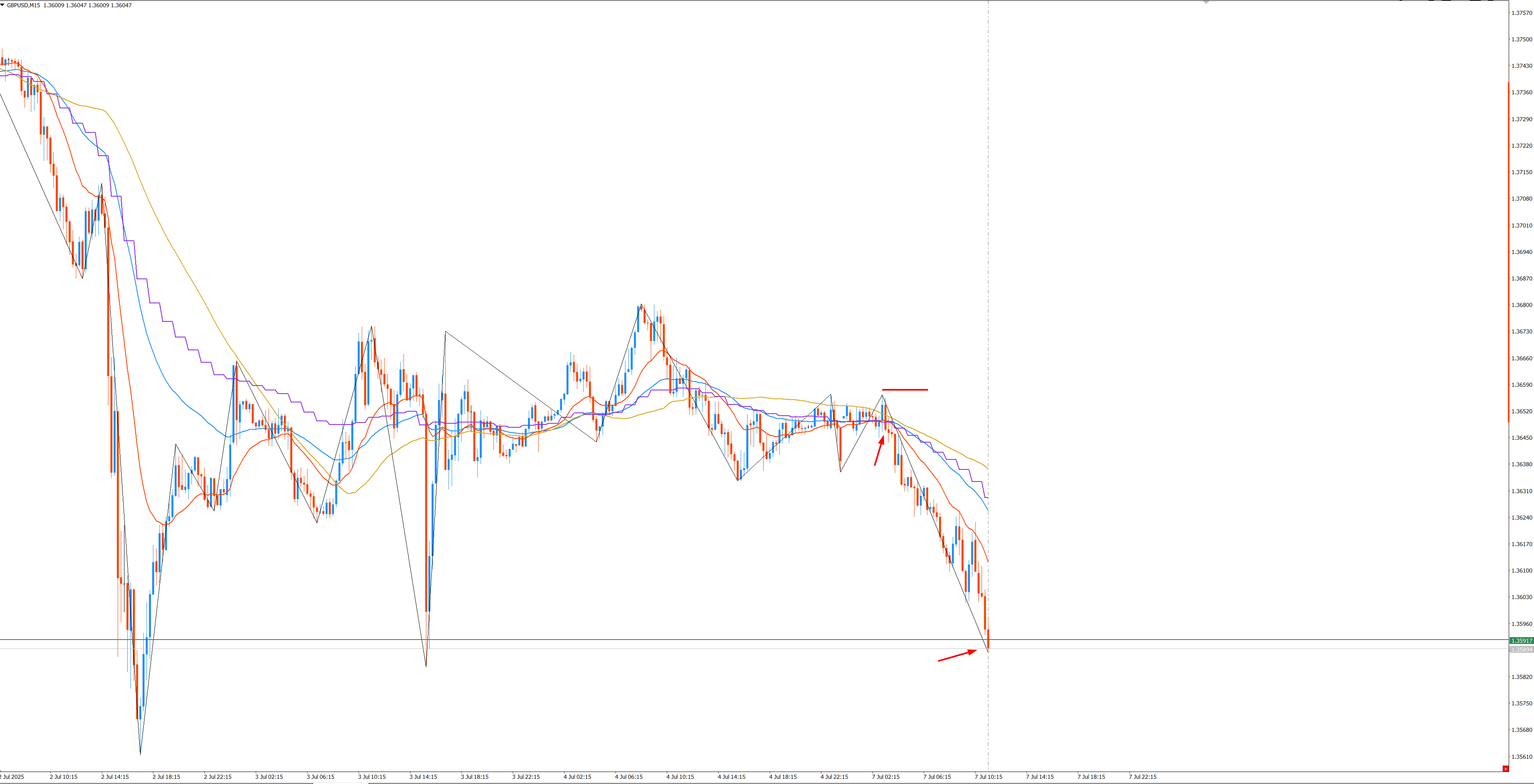
Task: Click the 2 Jul 18:15 time label
Action: click(x=166, y=776)
